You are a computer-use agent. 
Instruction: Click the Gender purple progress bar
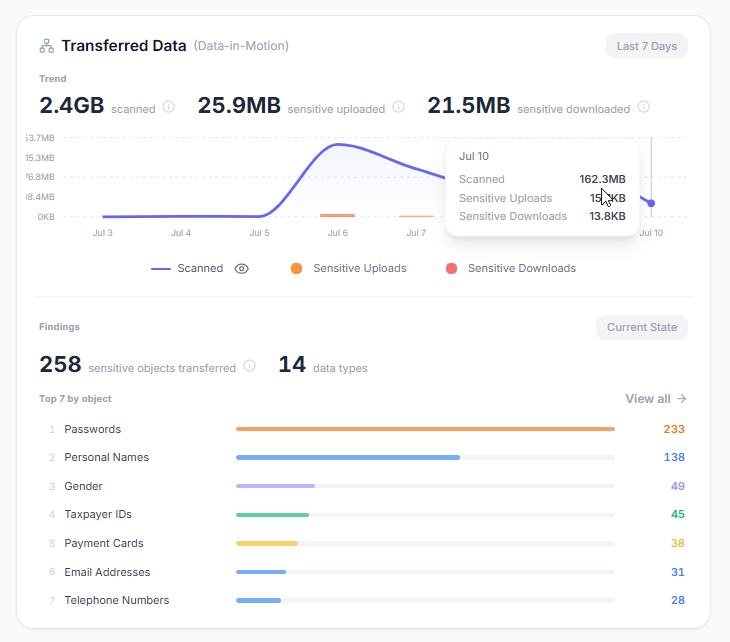point(276,486)
